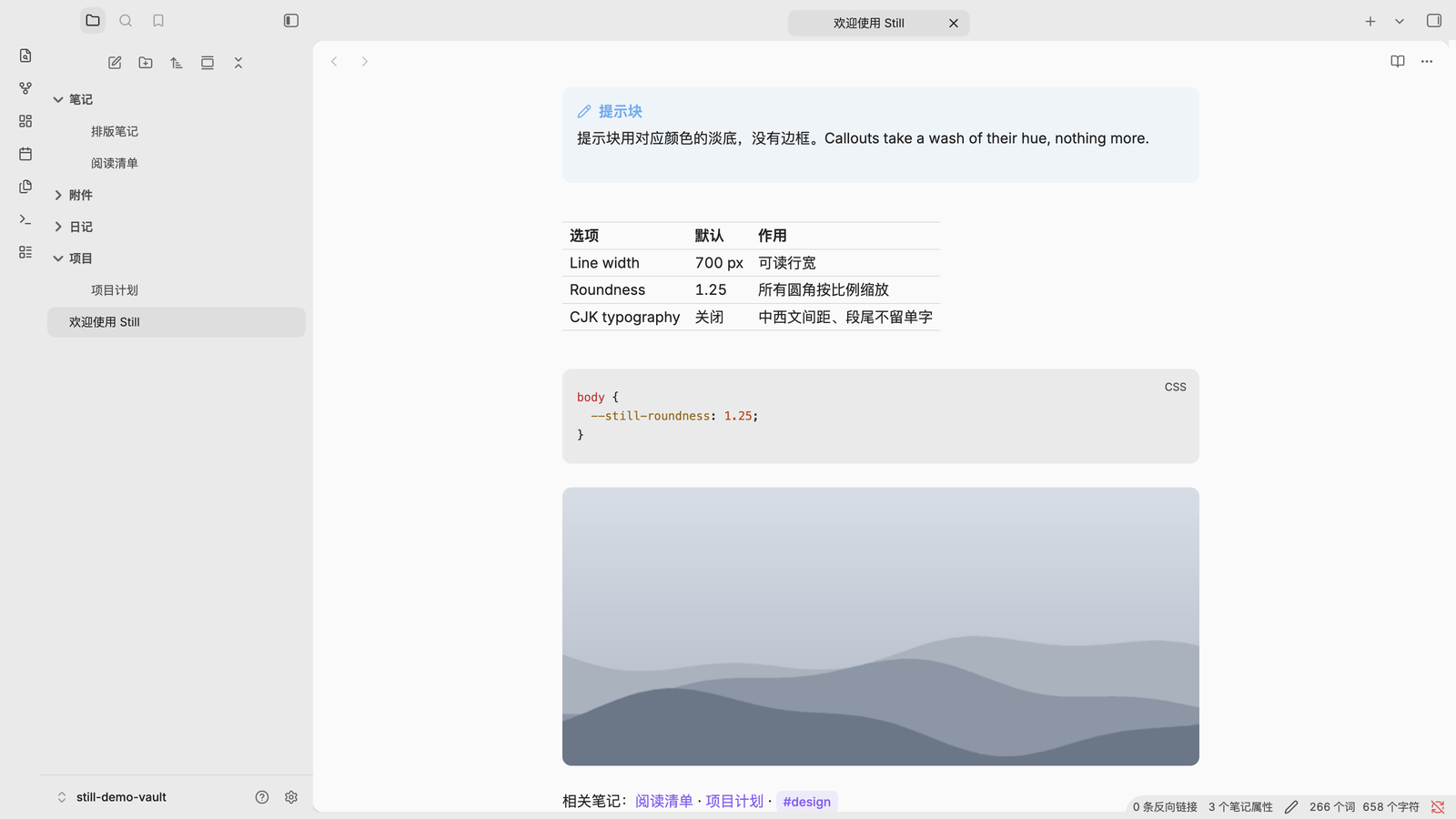Screen dimensions: 1456x819
Task: Open the bookmarks panel icon
Action: (x=158, y=20)
